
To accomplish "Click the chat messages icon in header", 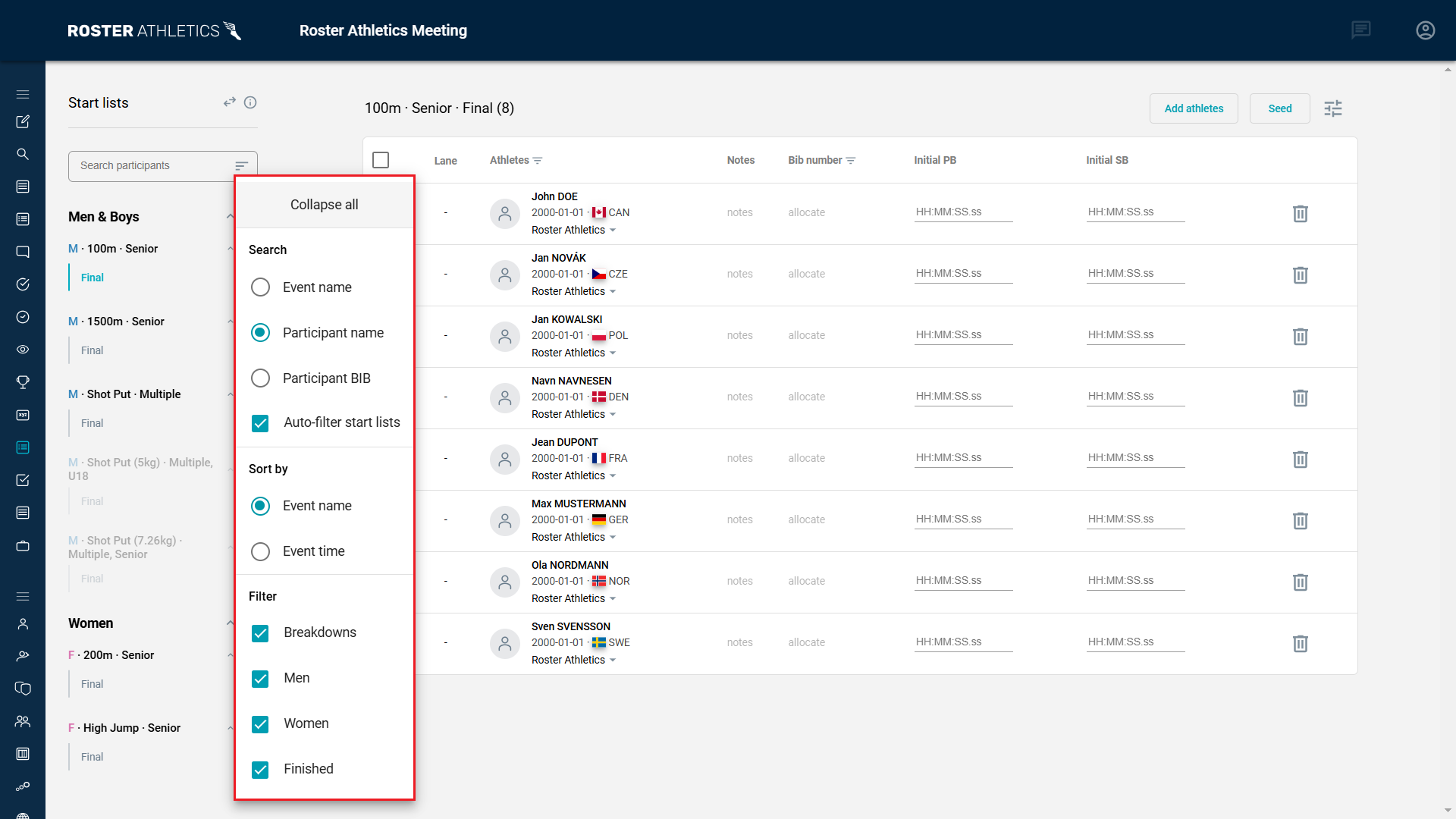I will pos(1360,30).
